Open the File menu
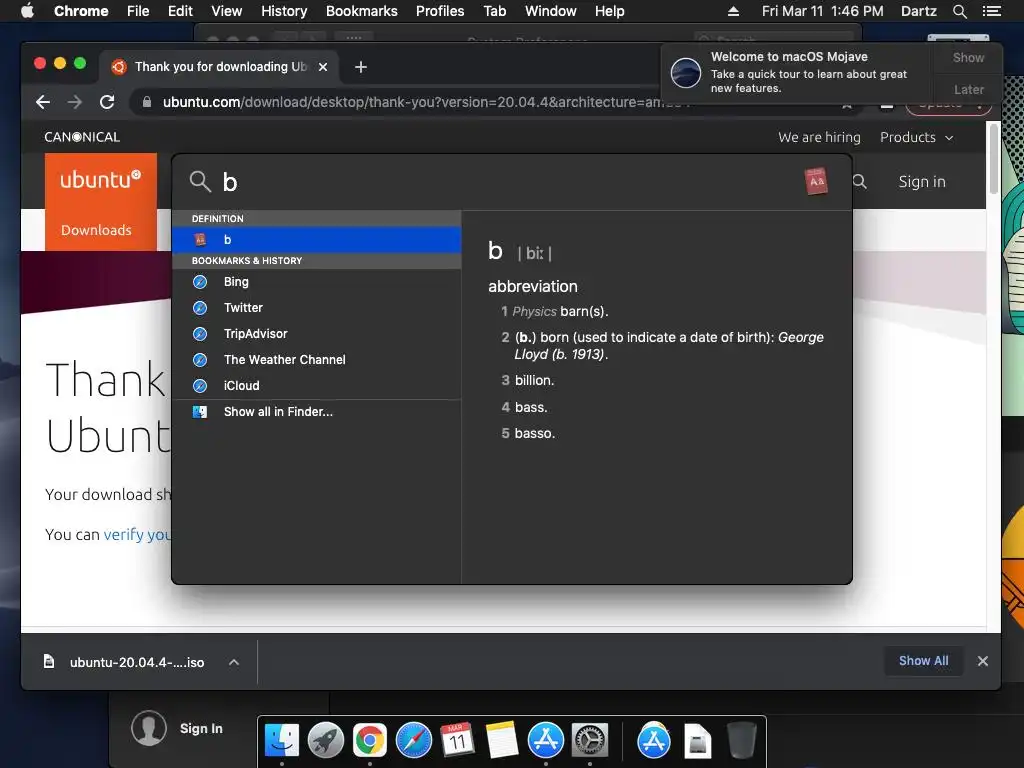The width and height of the screenshot is (1024, 768). (138, 11)
